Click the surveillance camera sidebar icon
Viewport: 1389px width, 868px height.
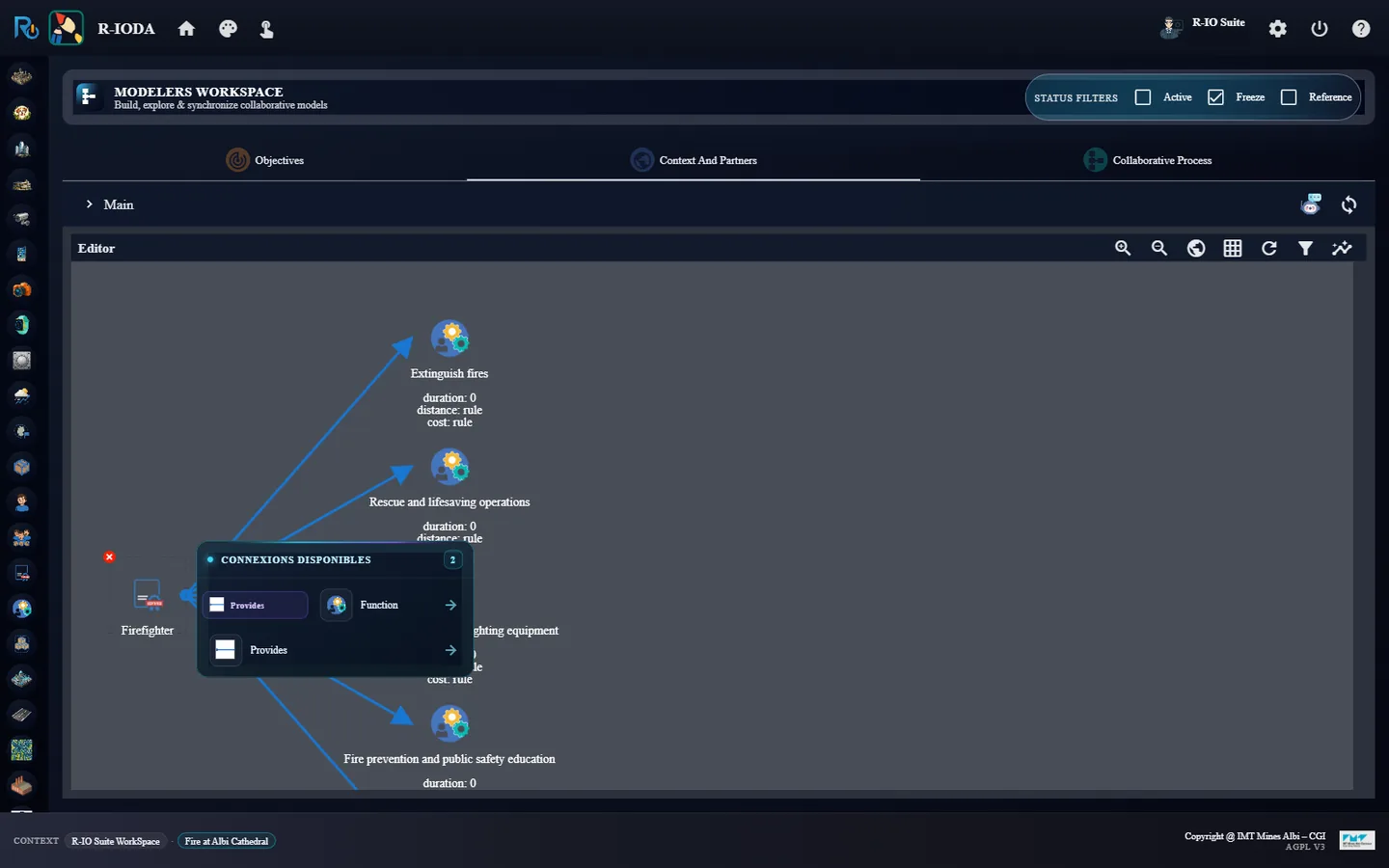(x=21, y=219)
